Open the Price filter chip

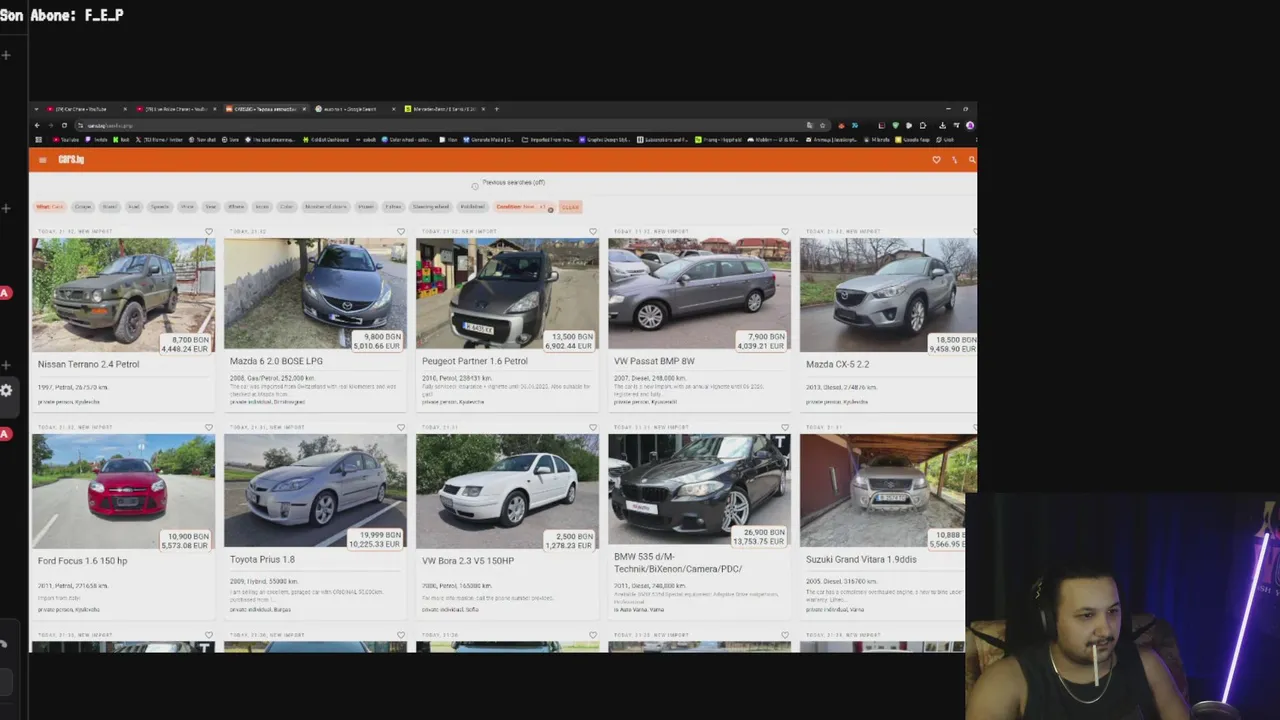(x=187, y=207)
